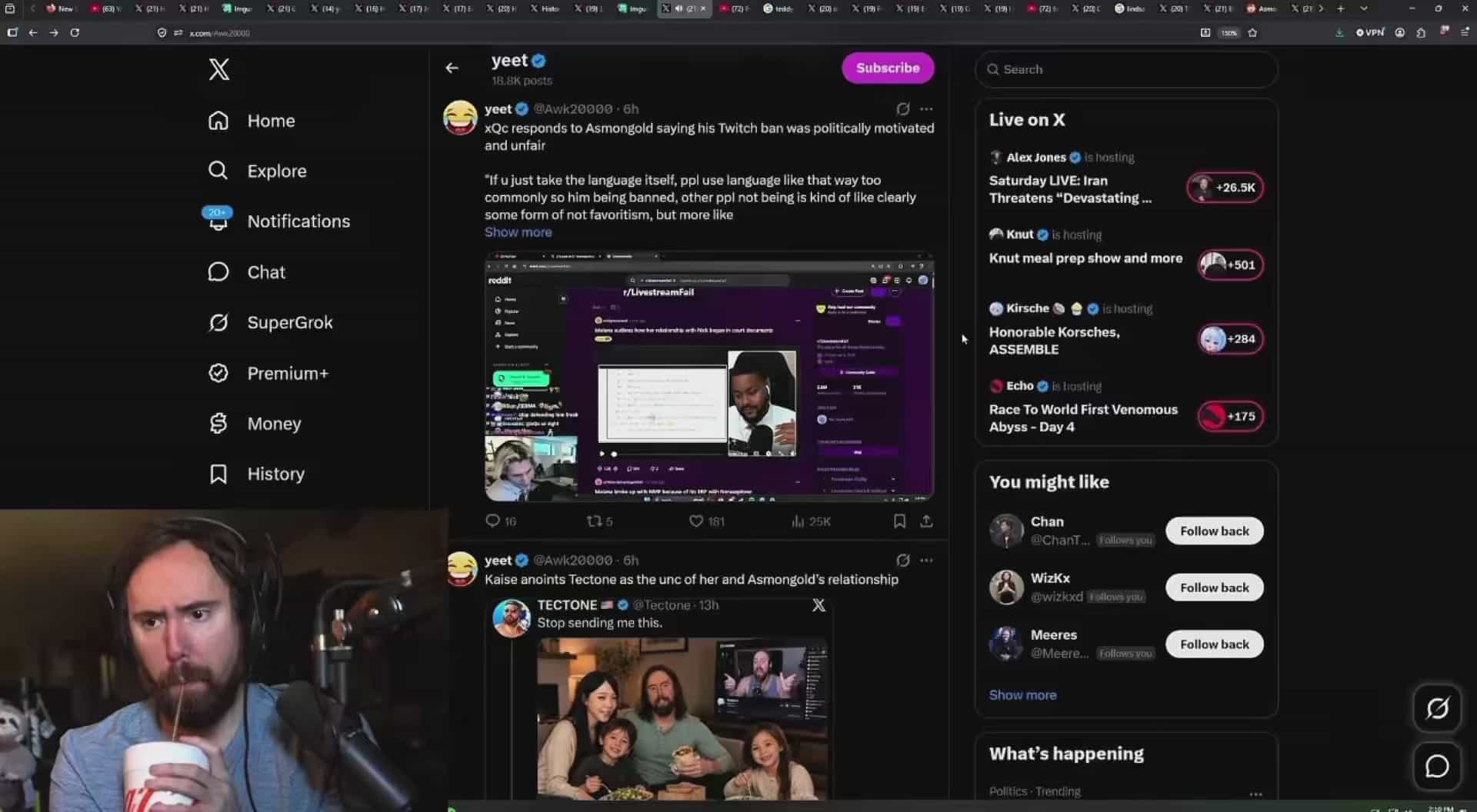Image resolution: width=1477 pixels, height=812 pixels.
Task: Click the Grok icon on the xQc responds tweet
Action: point(902,109)
